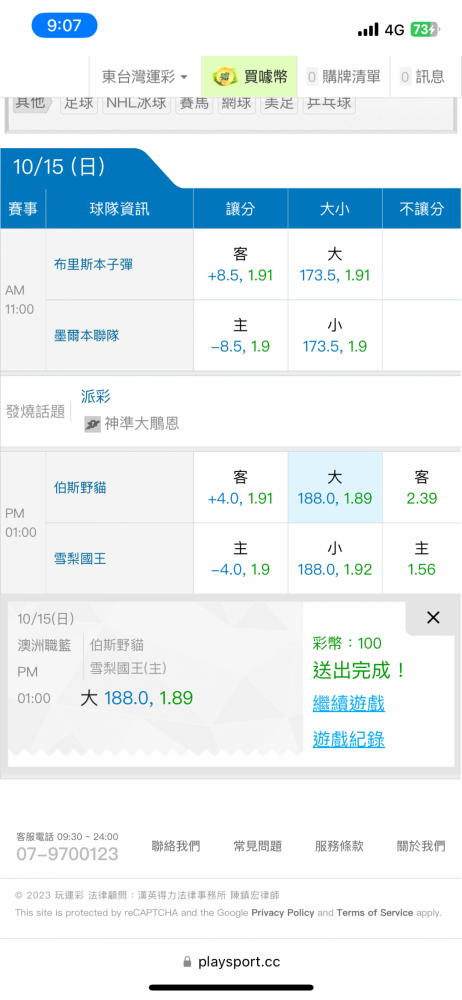Select the 網球 sport tab
This screenshot has width=462, height=1000.
pos(237,103)
